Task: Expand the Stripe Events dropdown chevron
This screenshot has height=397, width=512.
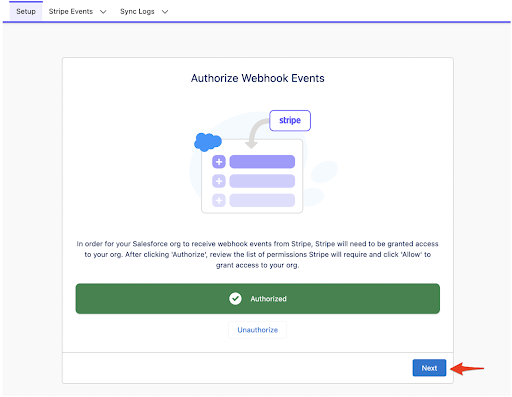Action: point(103,12)
